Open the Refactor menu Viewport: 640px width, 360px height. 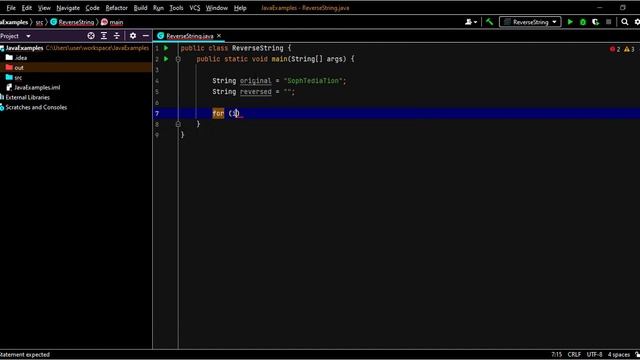(116, 8)
